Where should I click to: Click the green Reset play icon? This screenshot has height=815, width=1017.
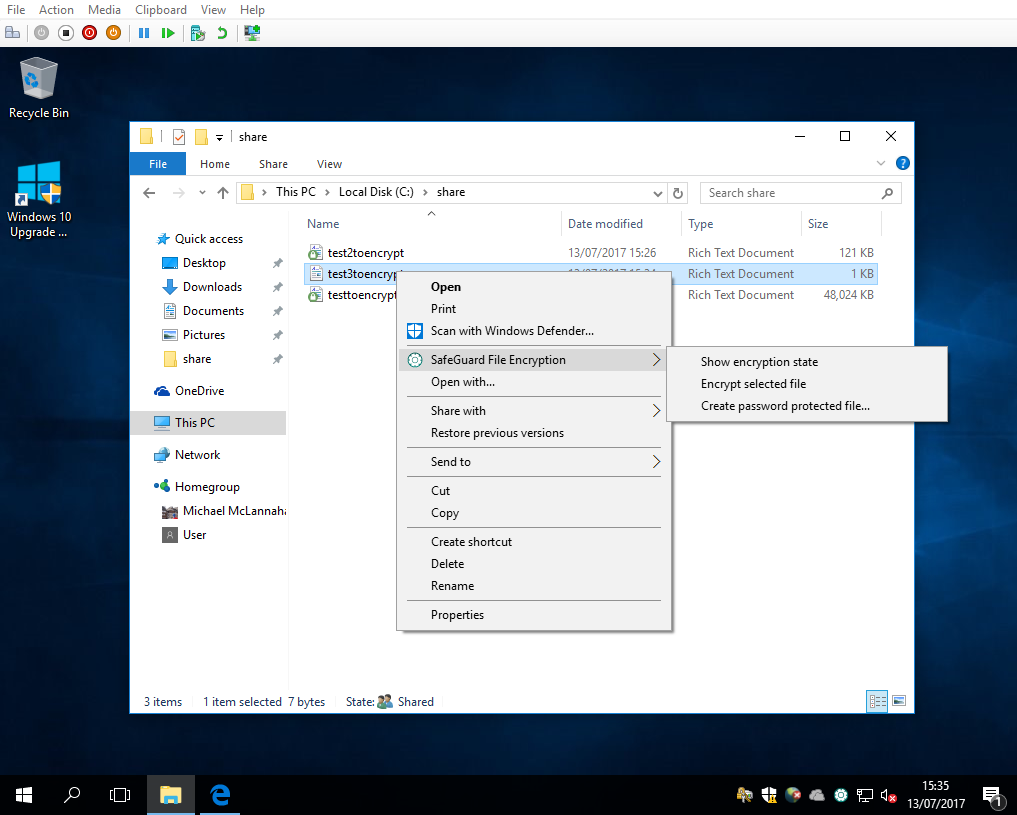(168, 32)
